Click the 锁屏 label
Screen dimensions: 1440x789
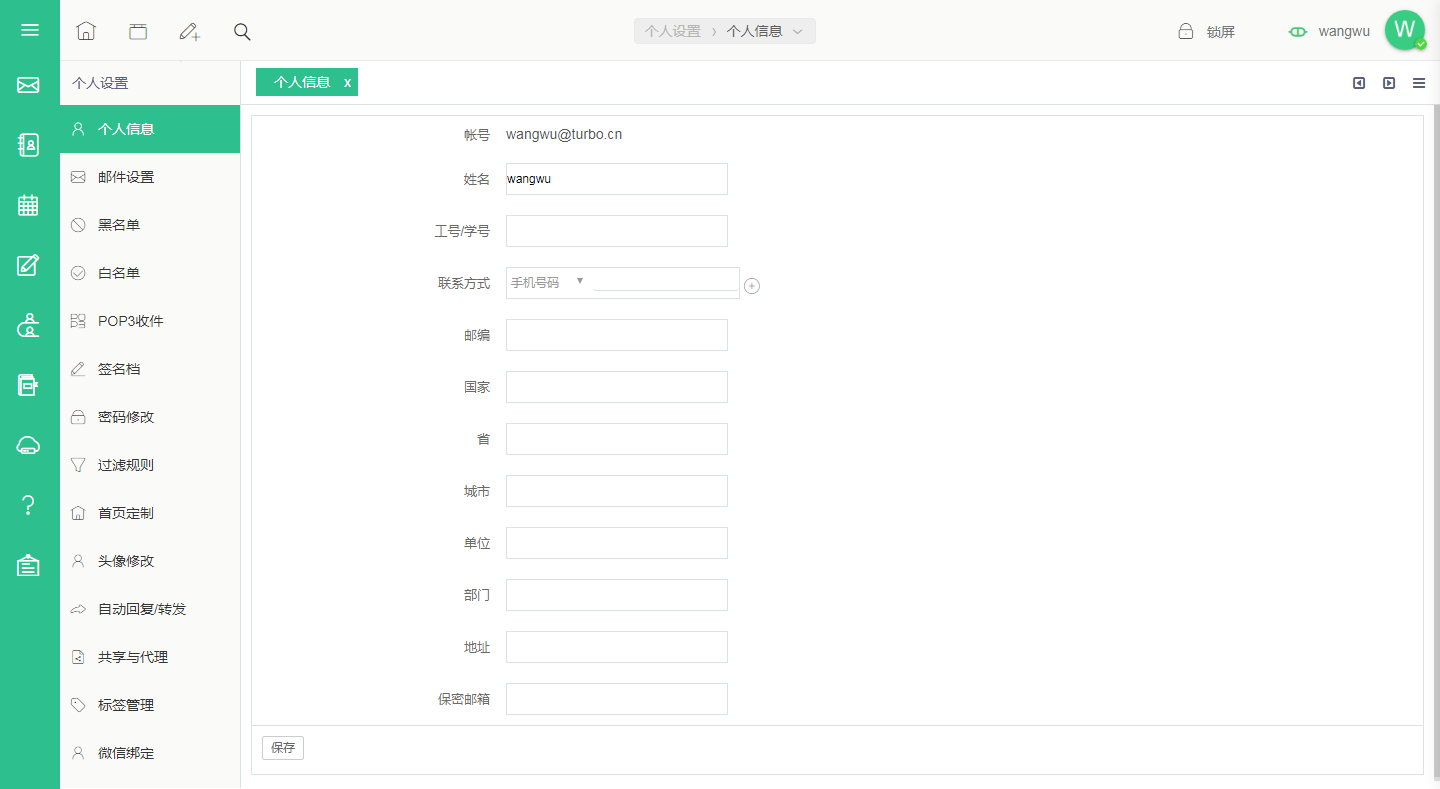1221,31
